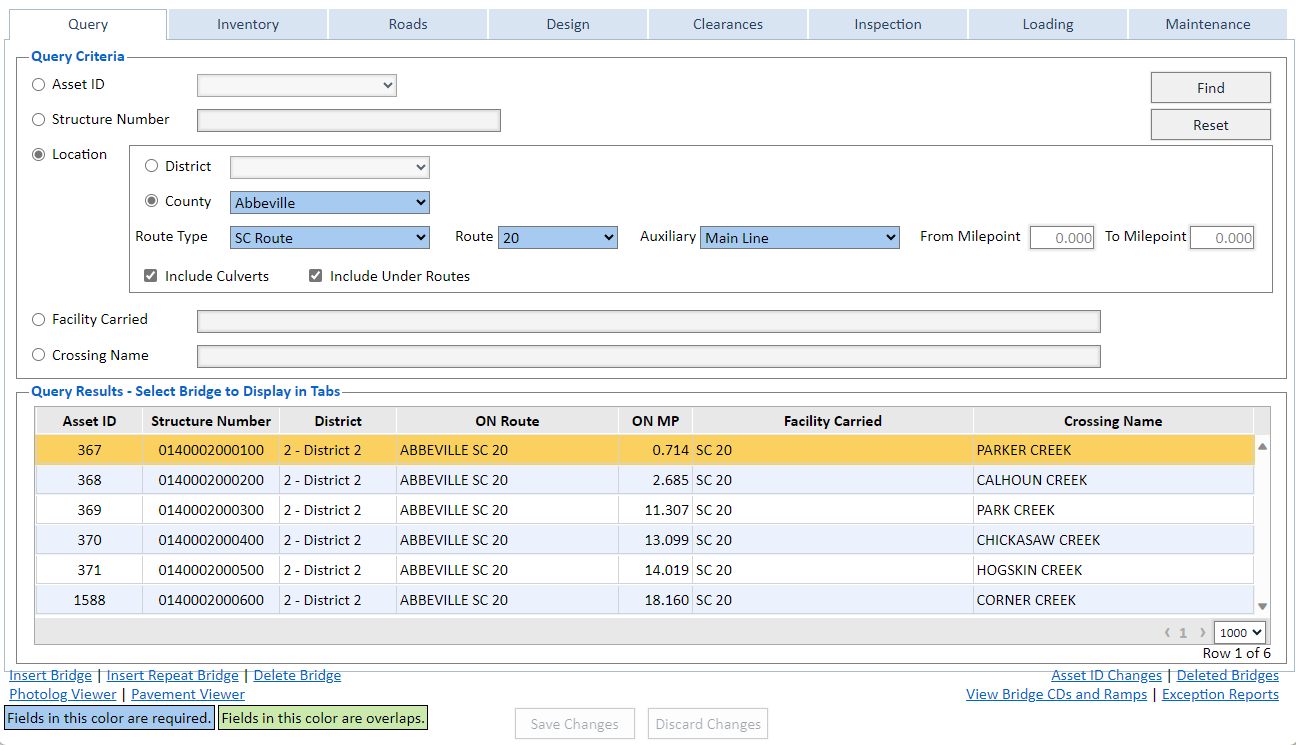
Task: Click the previous page arrow in pager
Action: 1167,632
